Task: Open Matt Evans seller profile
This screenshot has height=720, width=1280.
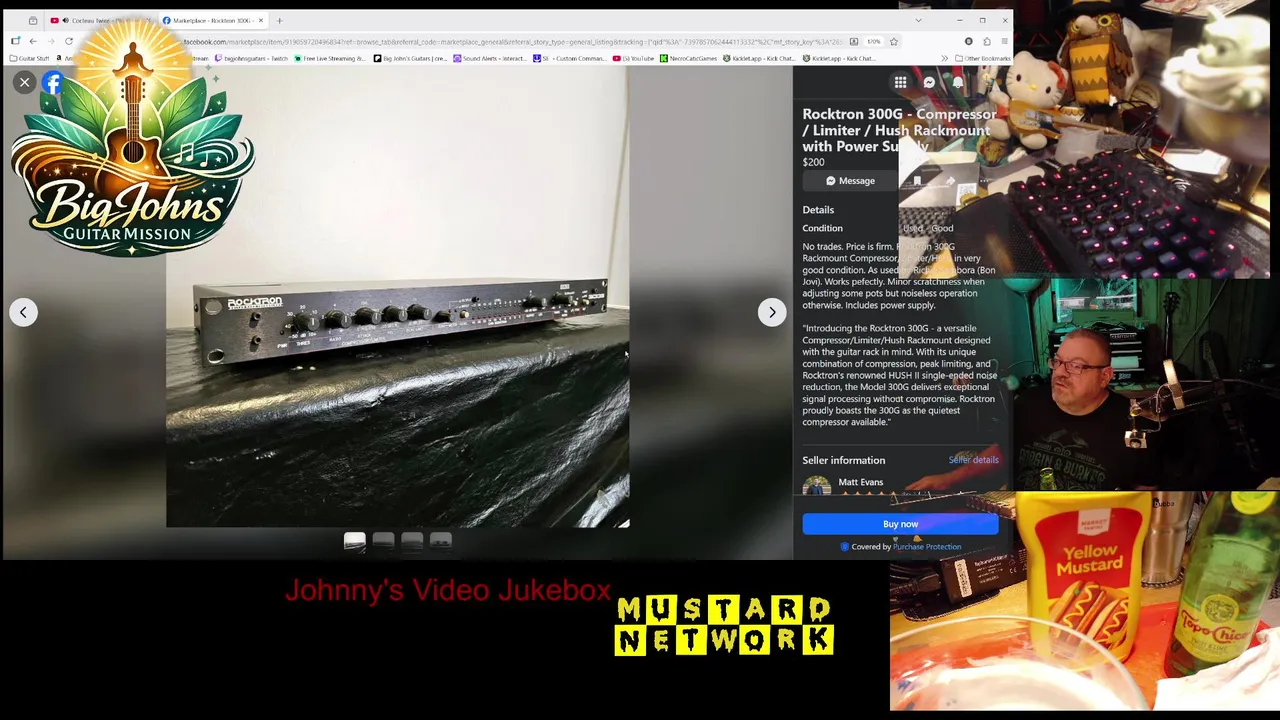Action: tap(860, 482)
